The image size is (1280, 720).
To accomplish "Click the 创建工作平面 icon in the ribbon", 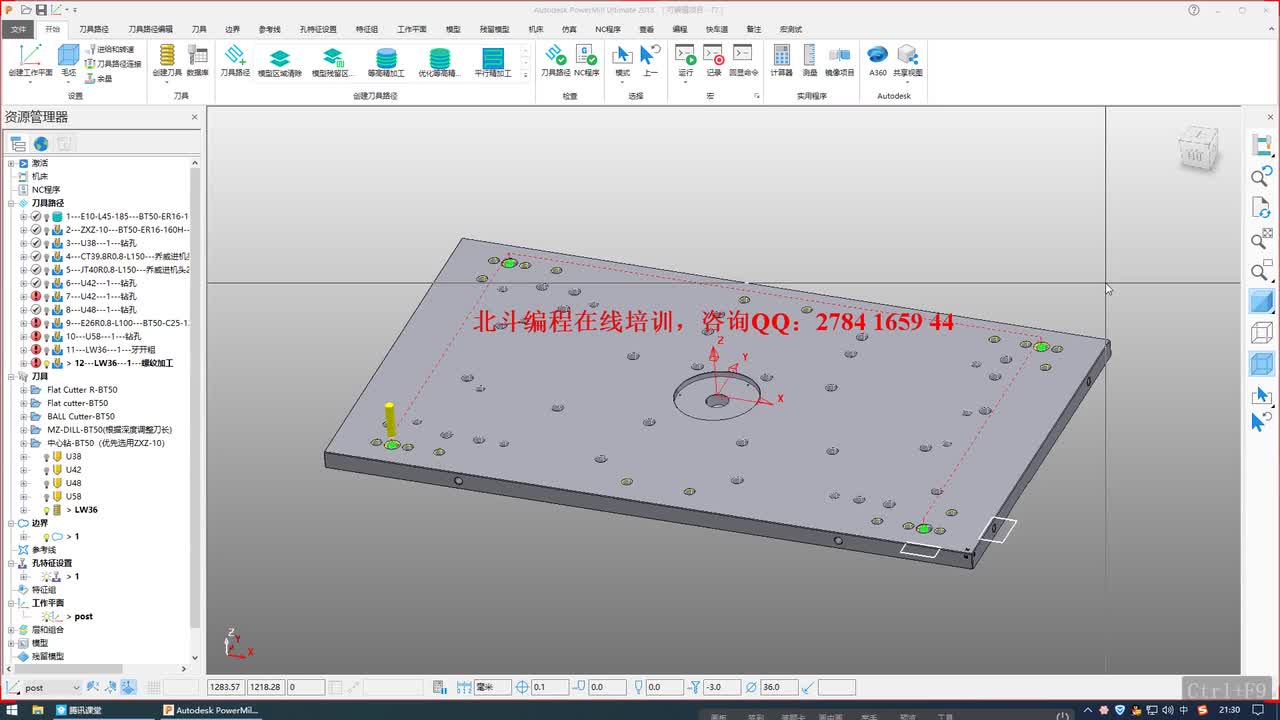I will [30, 60].
